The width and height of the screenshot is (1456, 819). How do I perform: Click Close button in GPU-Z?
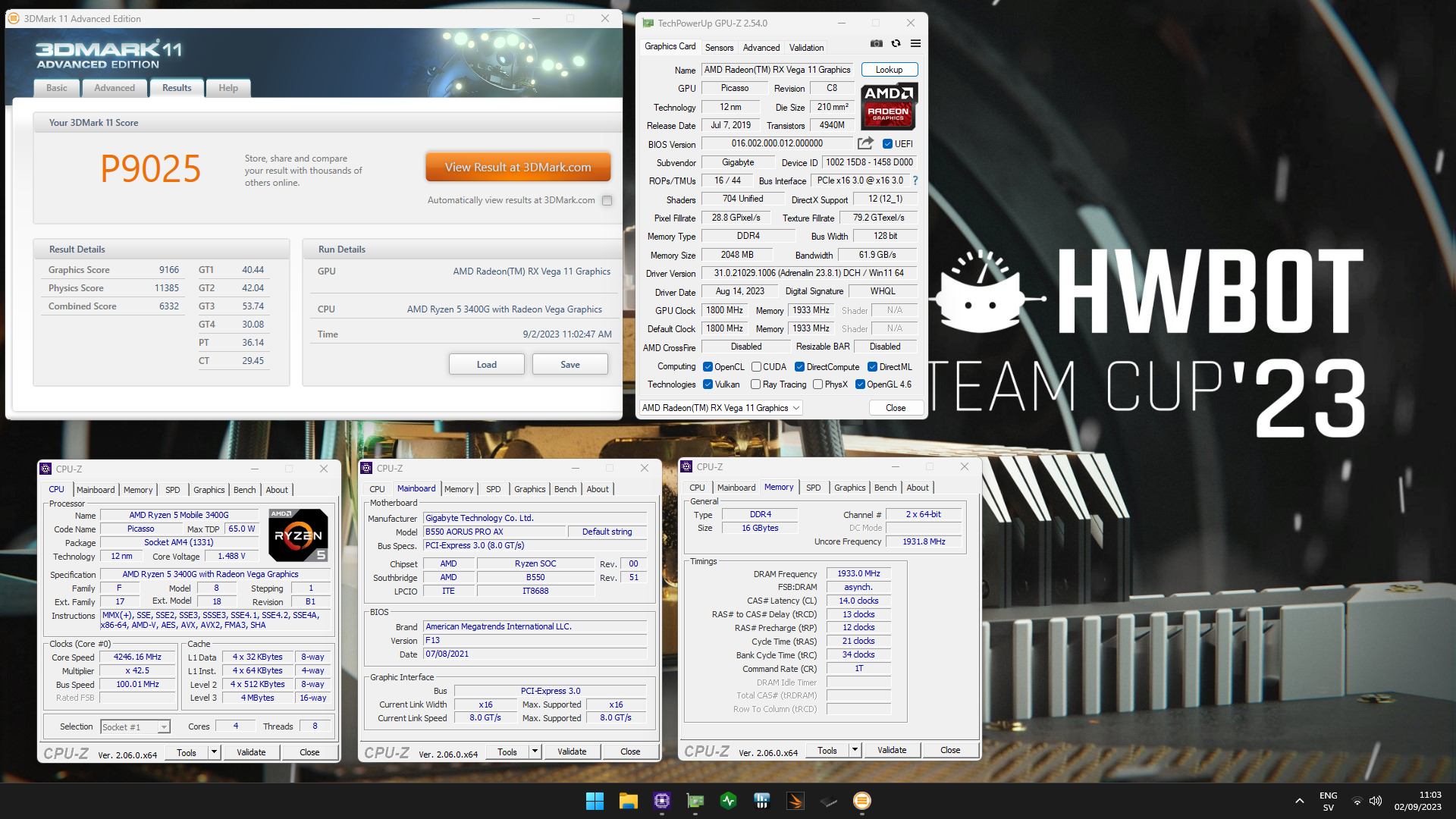pos(896,408)
